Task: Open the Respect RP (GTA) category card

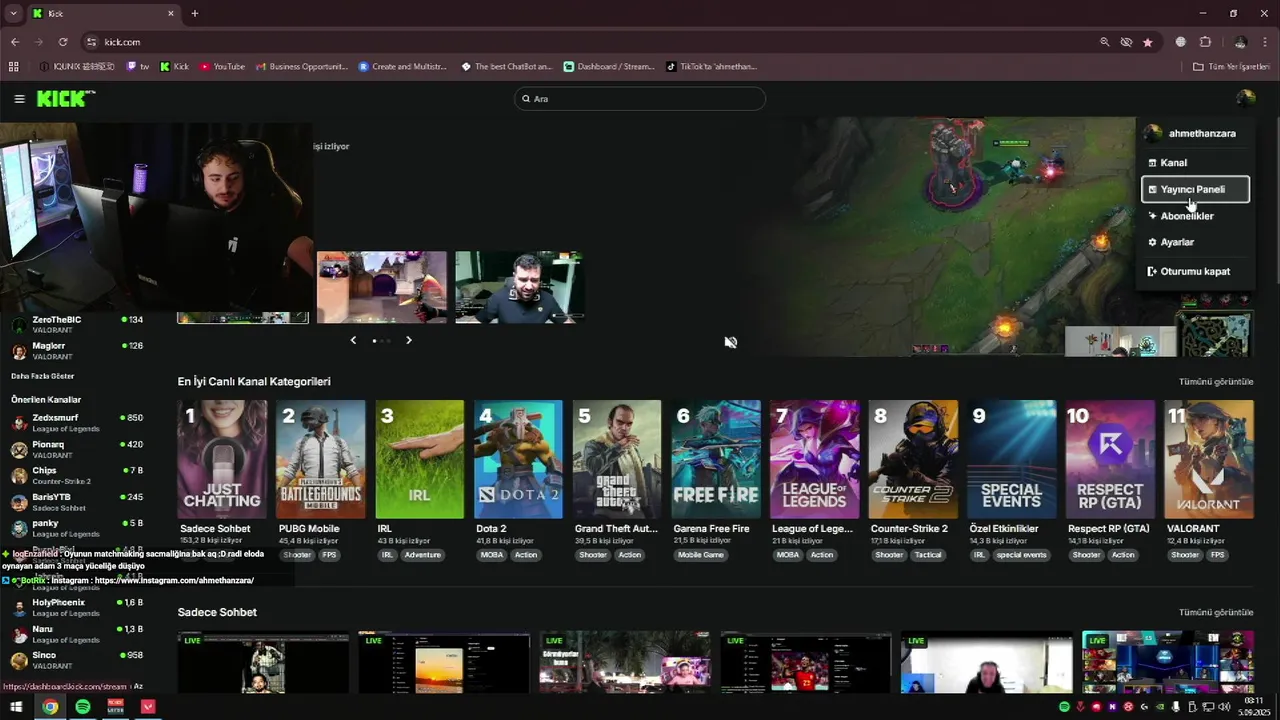Action: point(1111,459)
